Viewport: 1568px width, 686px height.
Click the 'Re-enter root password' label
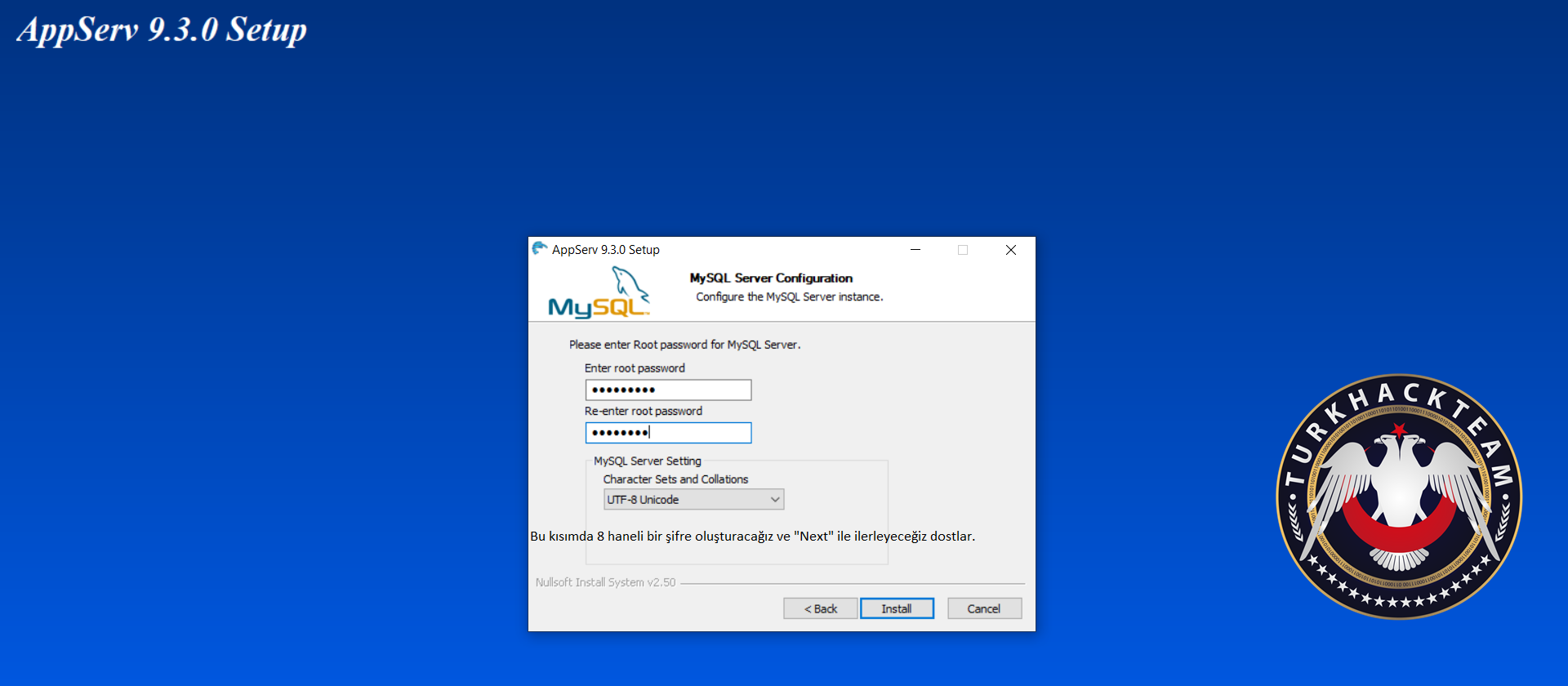[x=644, y=411]
